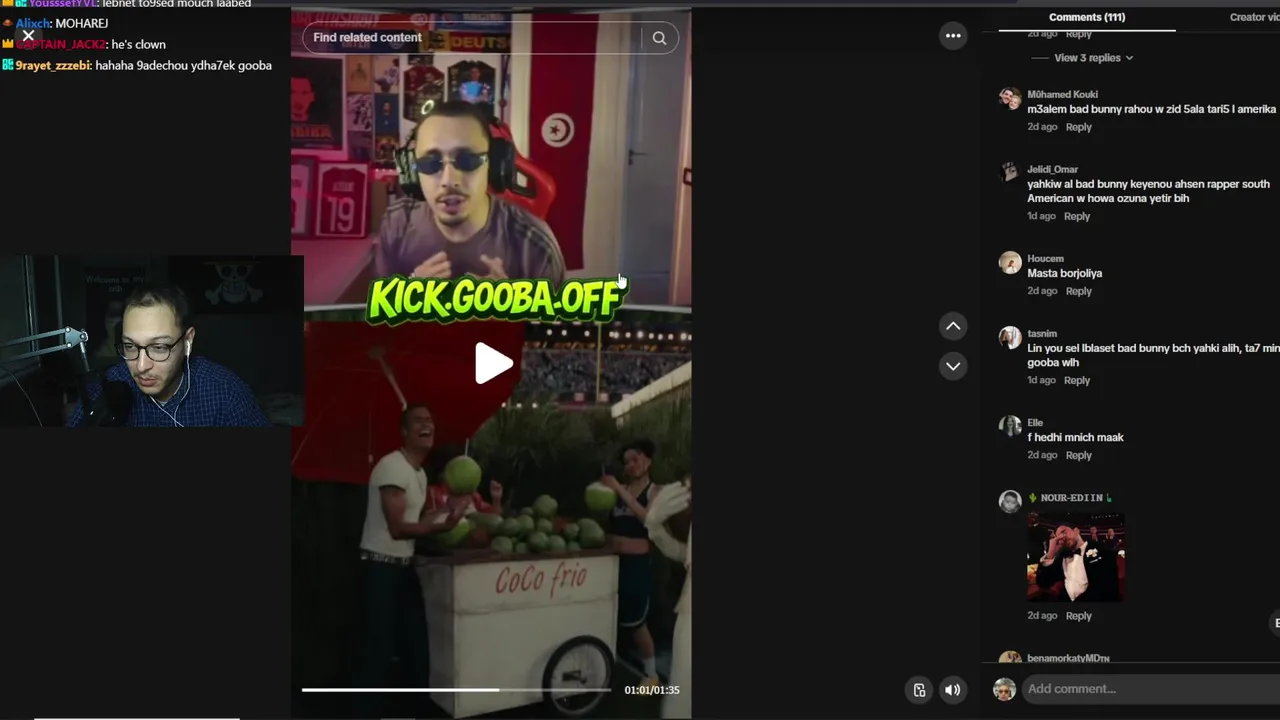Image resolution: width=1280 pixels, height=720 pixels.
Task: Go to the next video with the down arrow
Action: tap(953, 366)
